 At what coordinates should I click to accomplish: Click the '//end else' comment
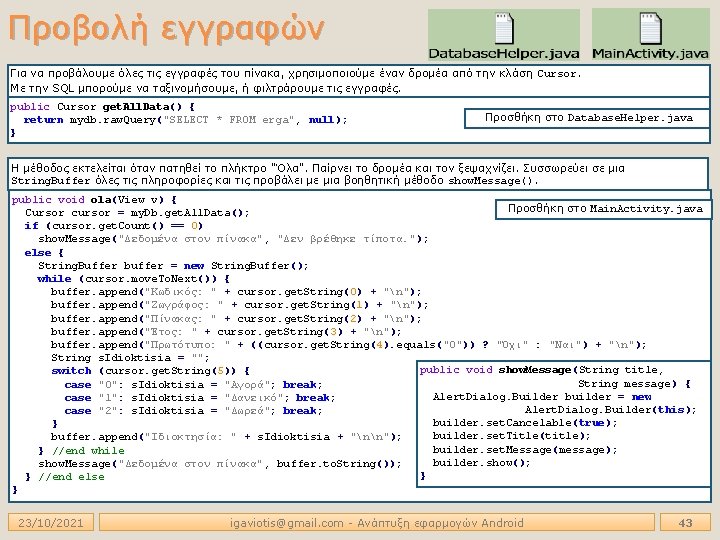pos(71,477)
